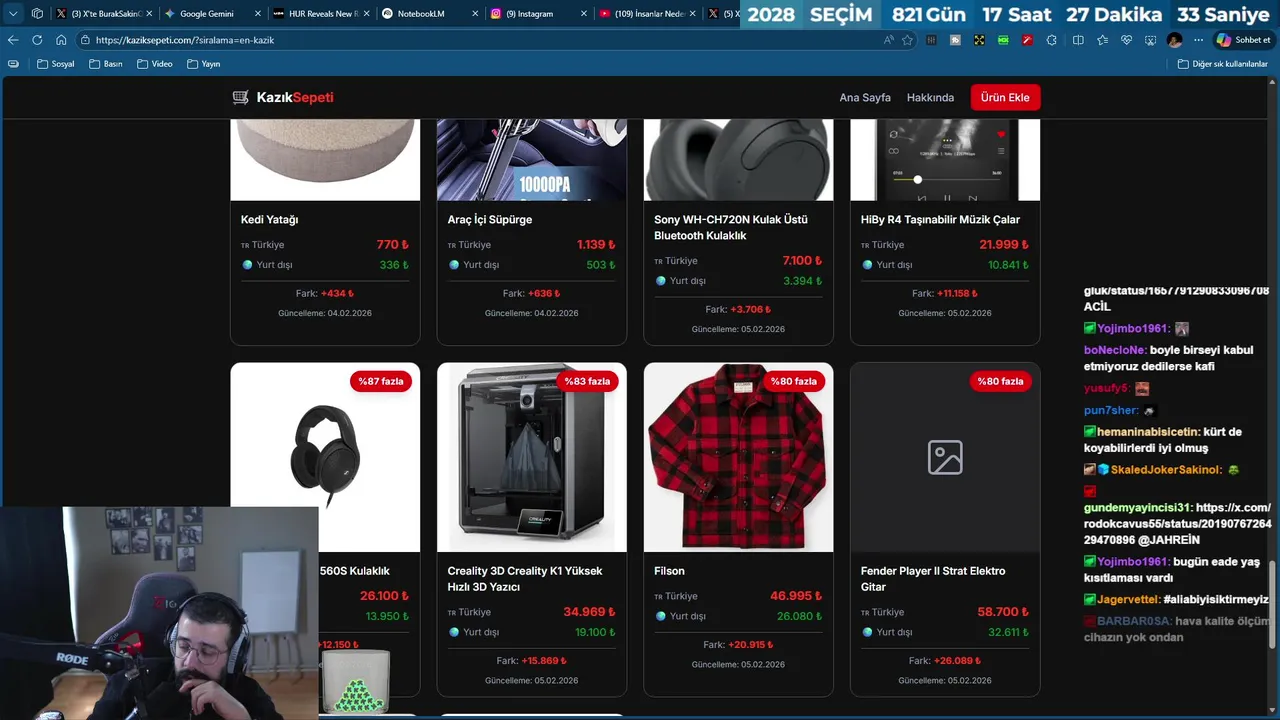1280x720 pixels.
Task: Open the red extension icon
Action: point(1027,40)
